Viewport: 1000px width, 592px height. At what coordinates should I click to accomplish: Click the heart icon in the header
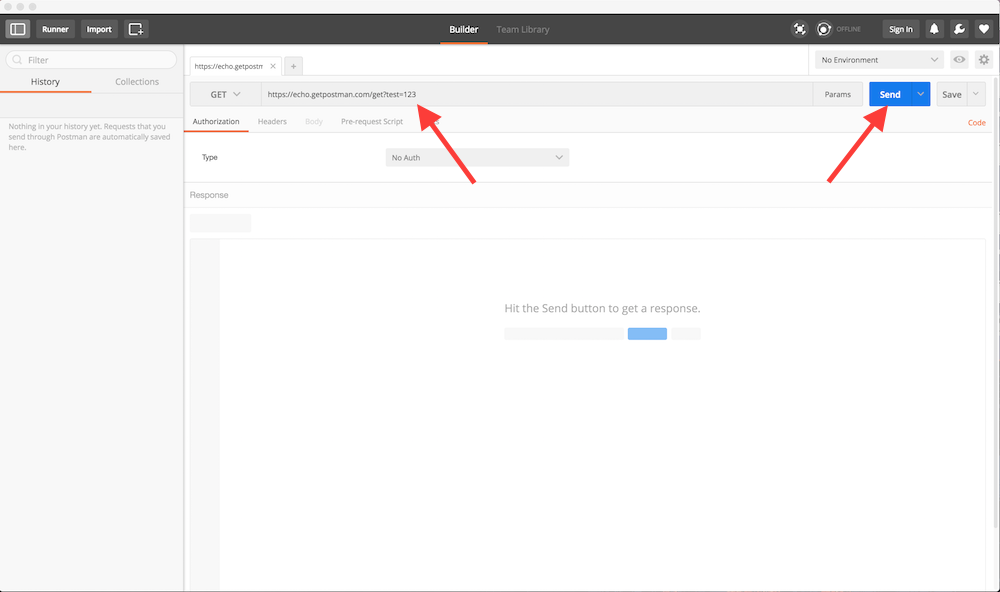pos(984,29)
